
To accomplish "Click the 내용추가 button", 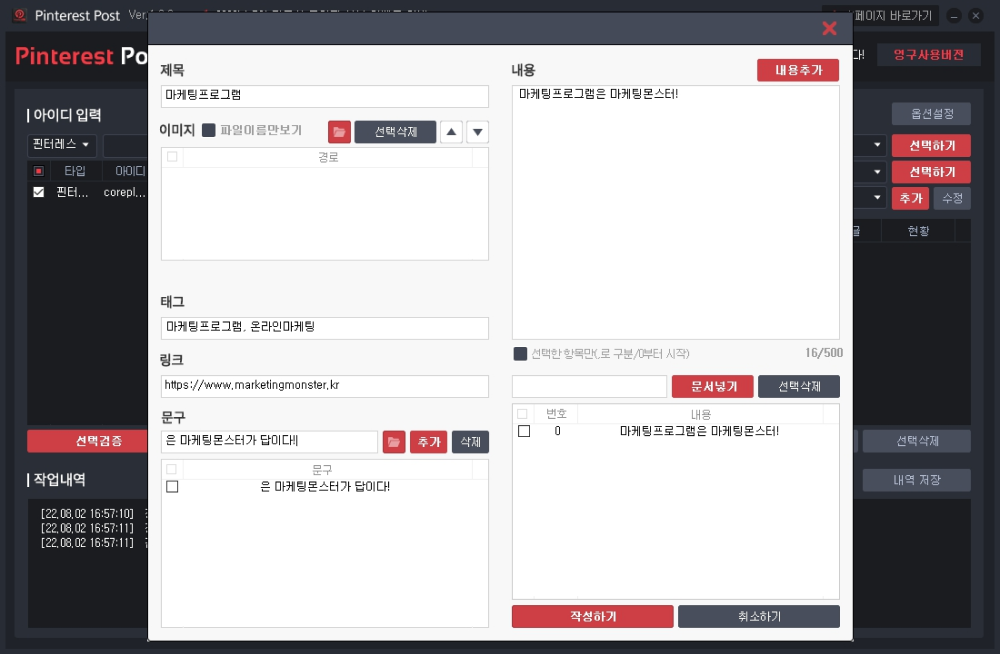I will 798,70.
